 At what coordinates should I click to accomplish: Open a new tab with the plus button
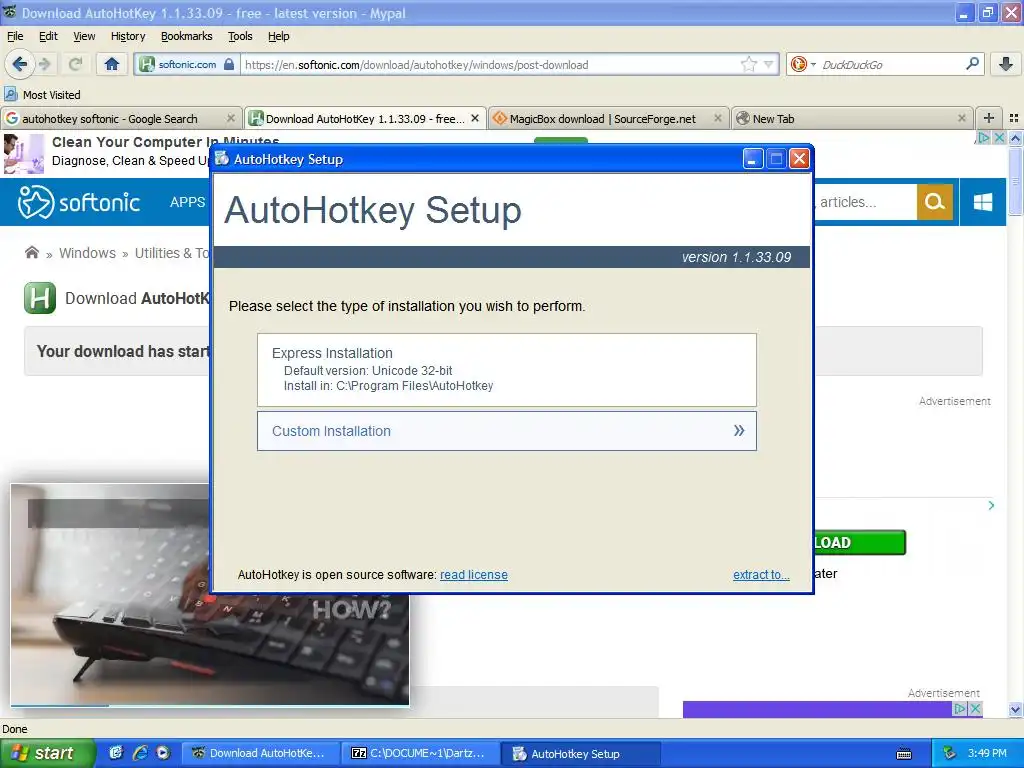[x=989, y=118]
